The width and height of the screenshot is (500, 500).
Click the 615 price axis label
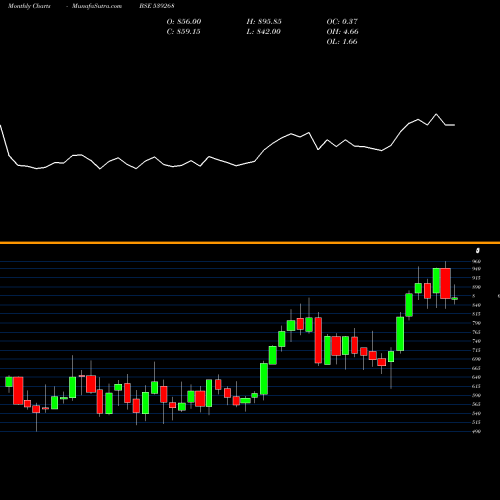coord(477,386)
